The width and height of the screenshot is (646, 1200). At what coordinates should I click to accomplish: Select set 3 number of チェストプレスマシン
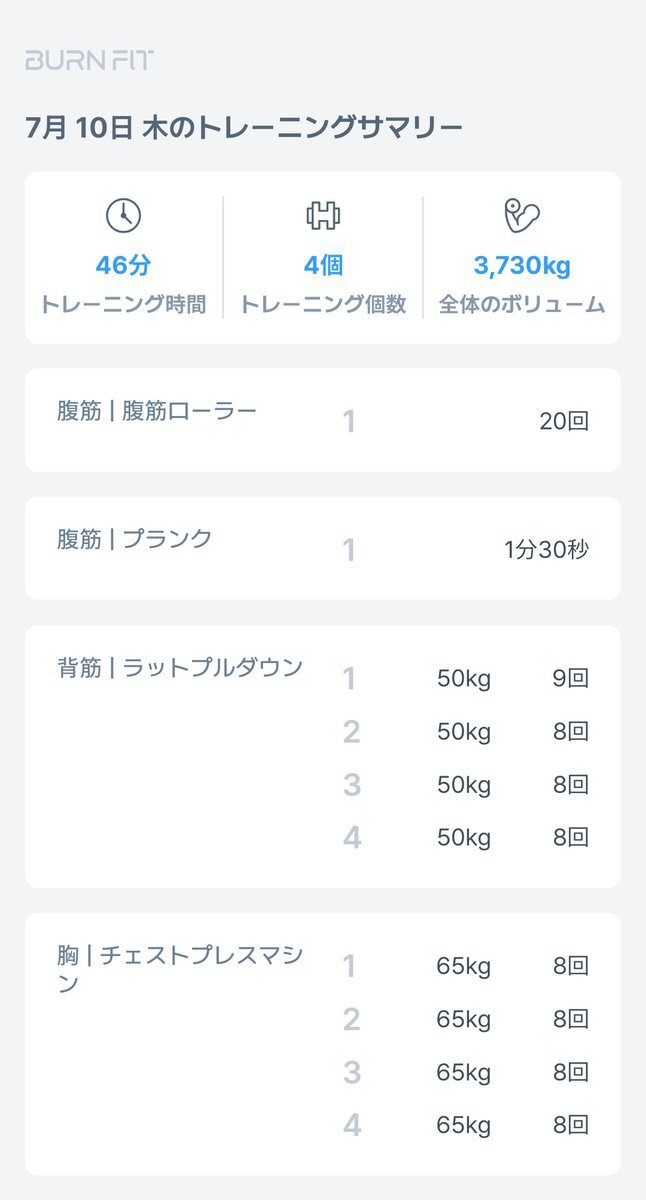click(x=351, y=1072)
